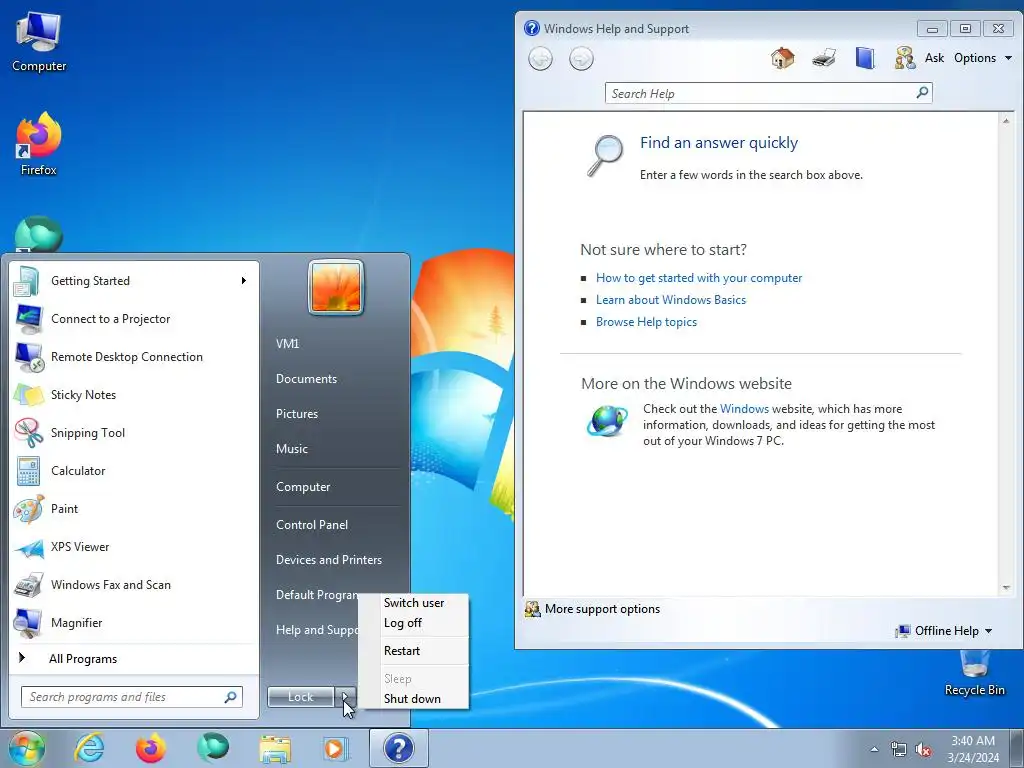Click the network tray icon
The height and width of the screenshot is (768, 1024).
899,750
